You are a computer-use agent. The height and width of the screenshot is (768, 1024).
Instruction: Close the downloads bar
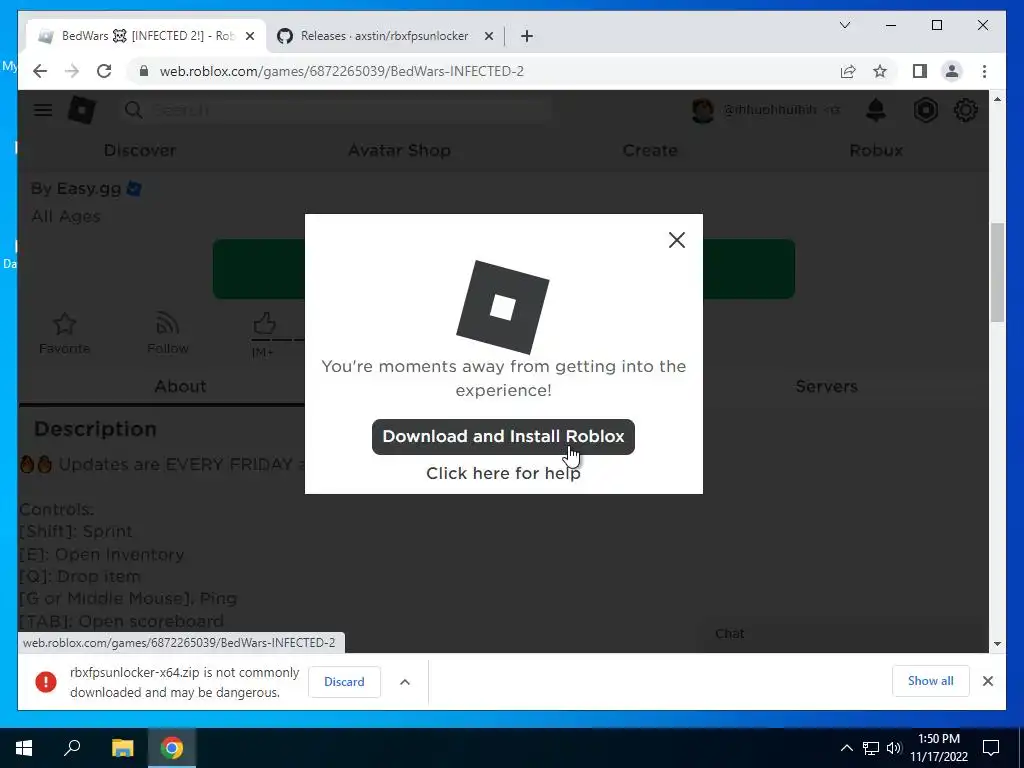pyautogui.click(x=987, y=681)
